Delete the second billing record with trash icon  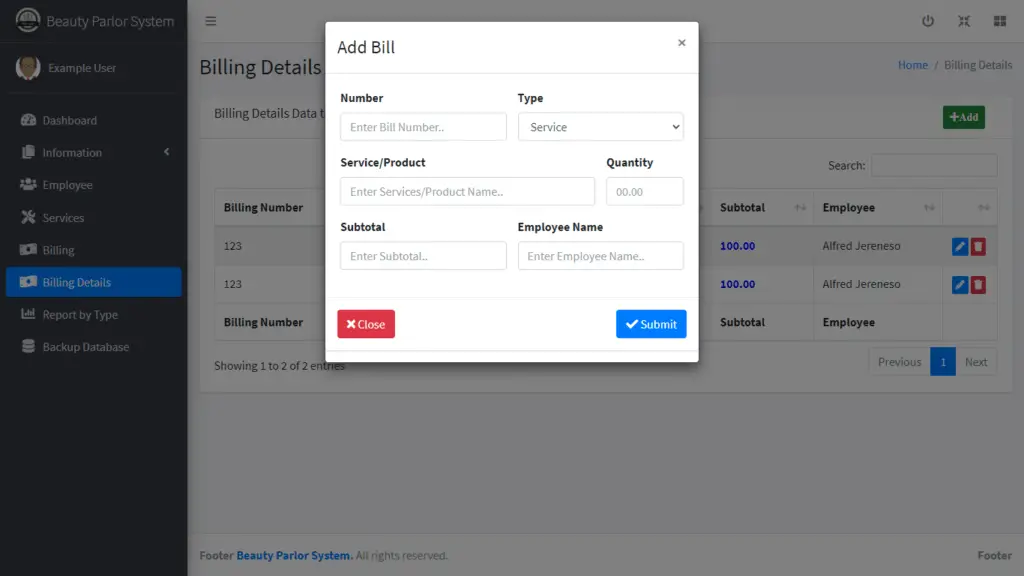click(981, 284)
